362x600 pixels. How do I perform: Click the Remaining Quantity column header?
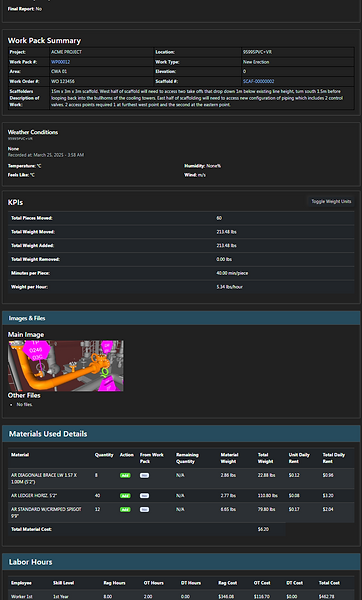tap(187, 458)
